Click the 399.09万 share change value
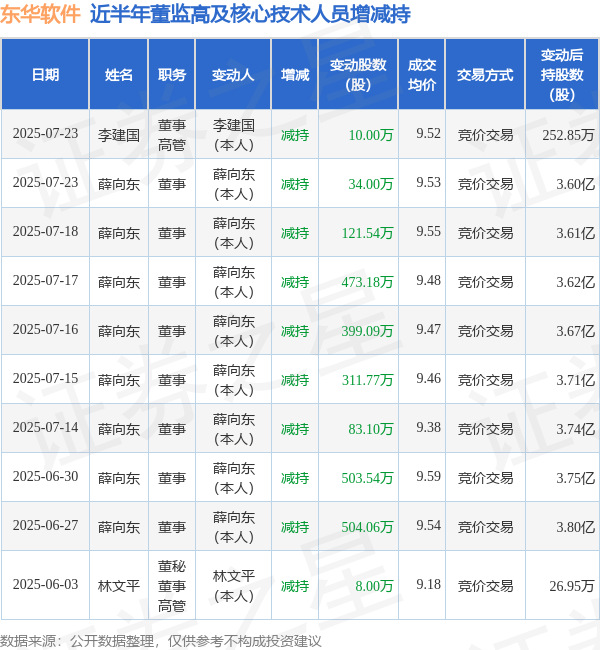 coord(367,331)
